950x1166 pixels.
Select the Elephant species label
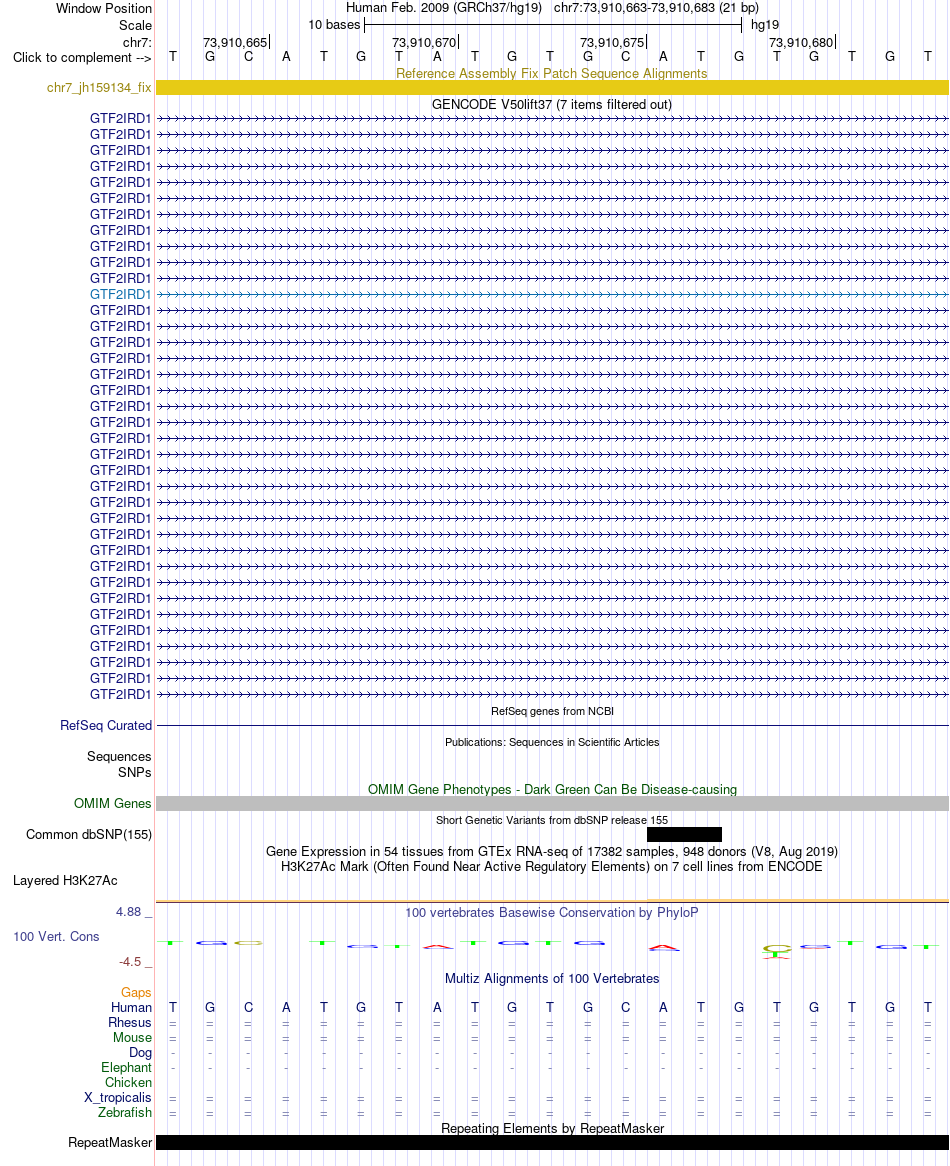pos(126,1067)
